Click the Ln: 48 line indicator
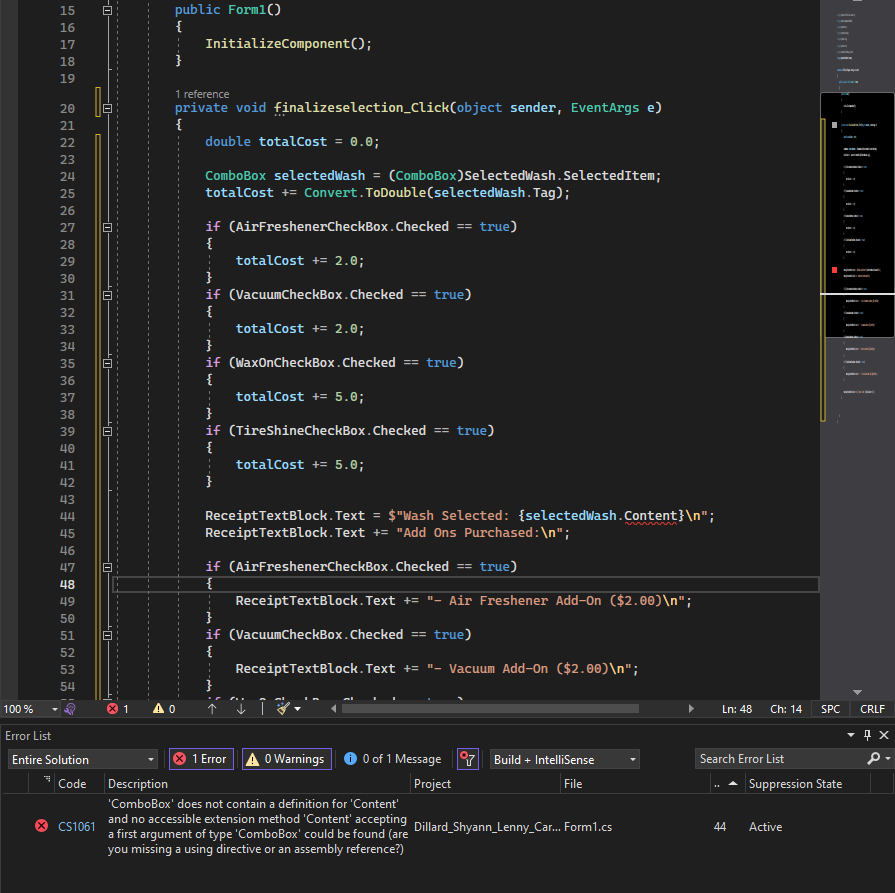Screen dimensions: 895x893 coord(737,709)
